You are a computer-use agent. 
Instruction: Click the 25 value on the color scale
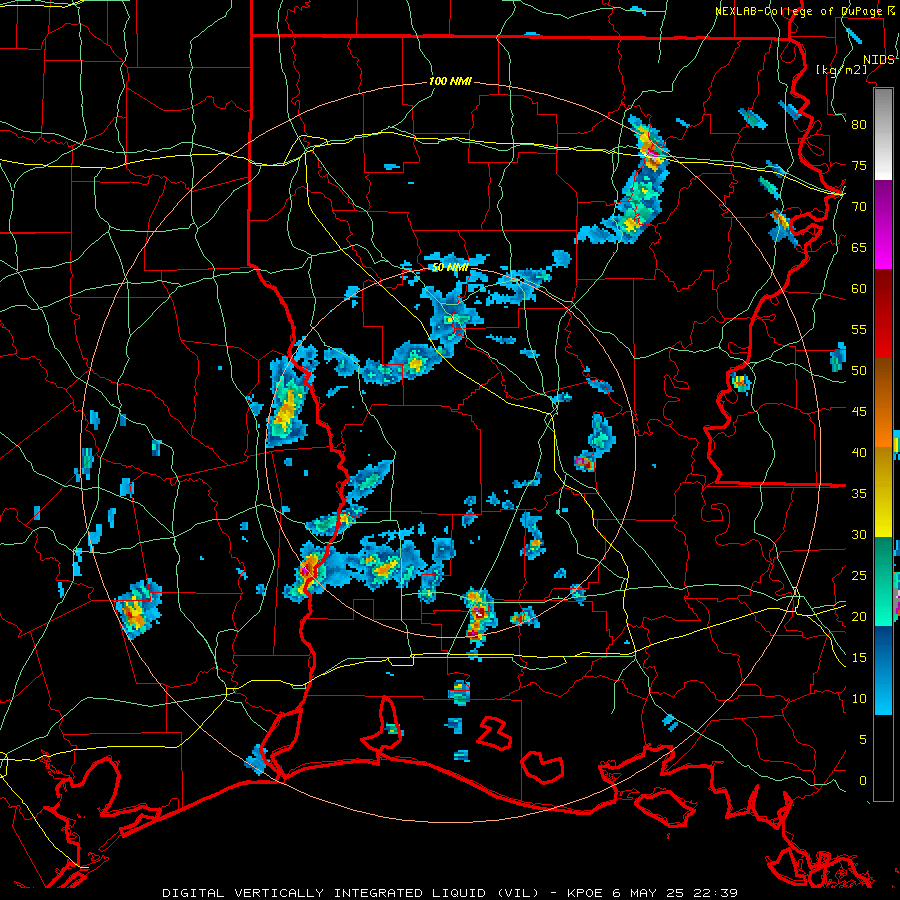(859, 576)
